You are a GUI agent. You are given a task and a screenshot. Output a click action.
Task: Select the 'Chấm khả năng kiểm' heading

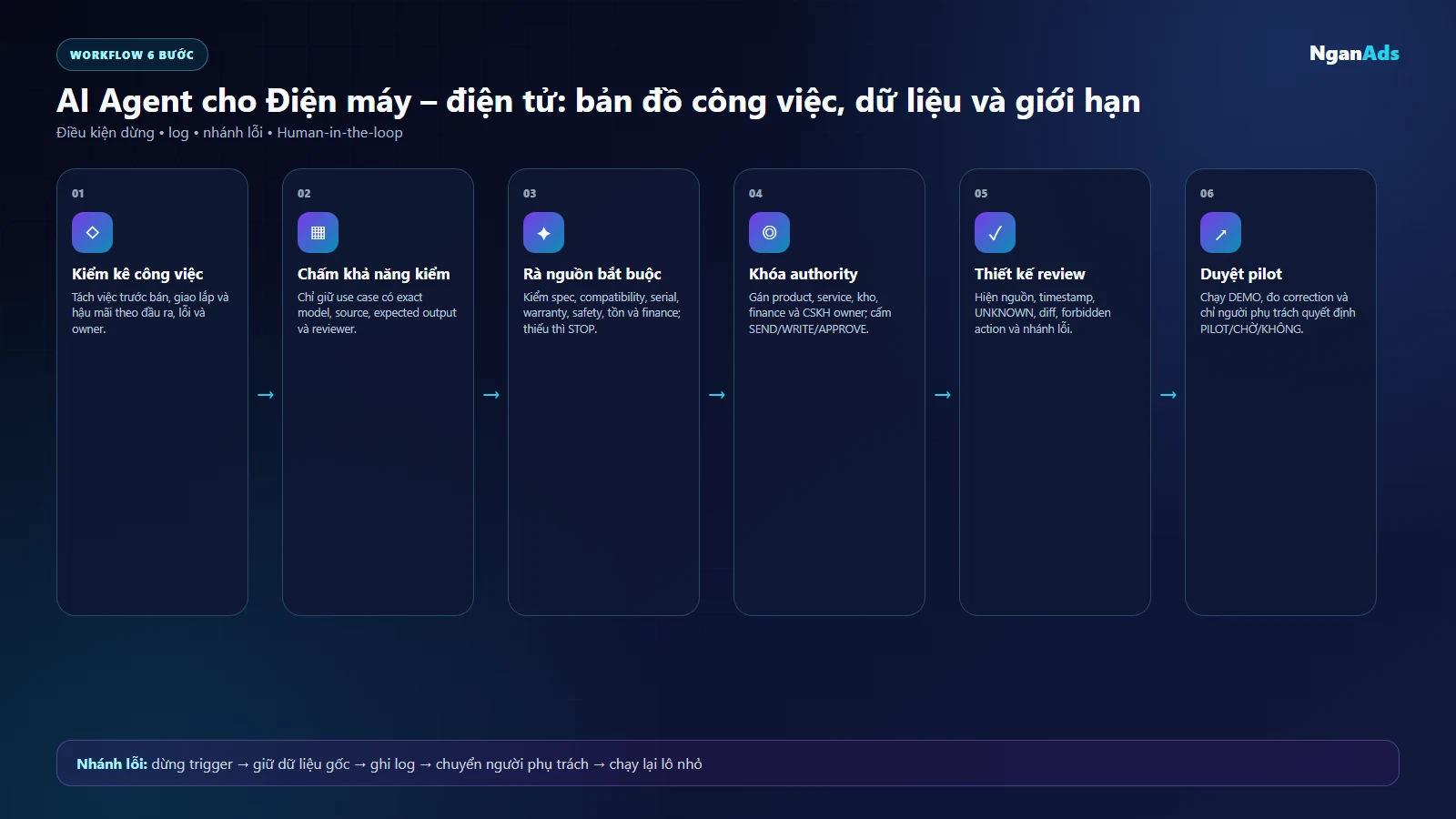point(373,274)
